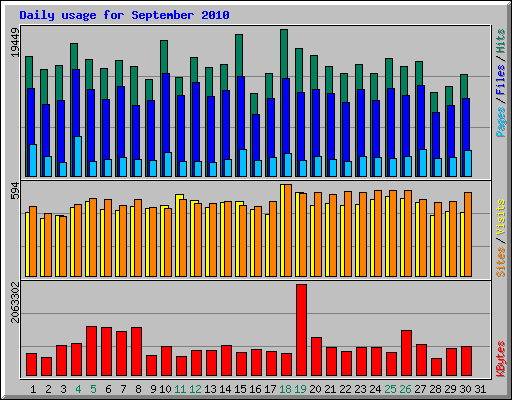Click the 'Pages' legend label
The height and width of the screenshot is (400, 512).
500,122
